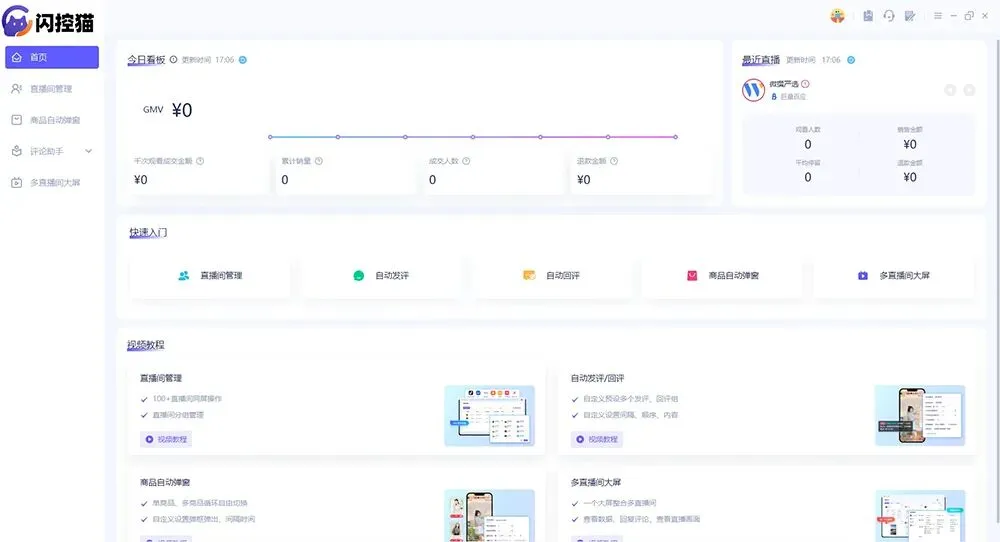Play 视频教程 under 直播间管理

166,439
